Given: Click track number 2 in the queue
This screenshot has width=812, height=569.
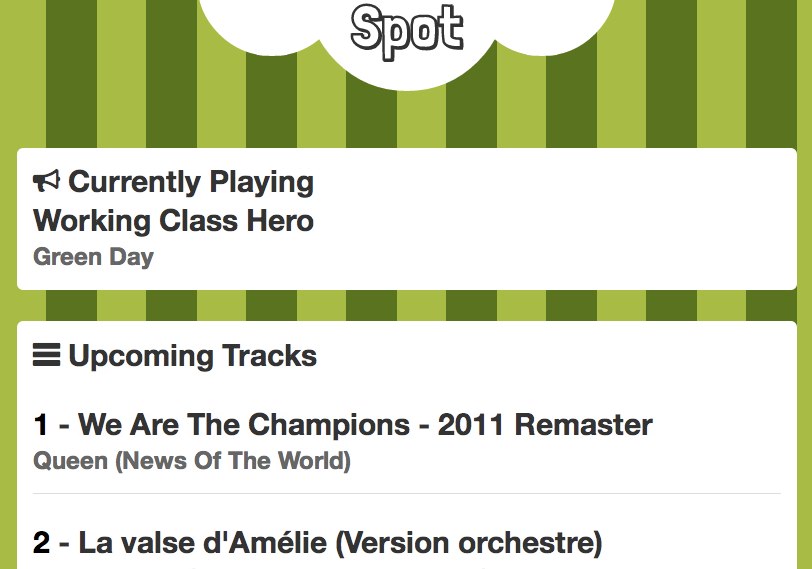Looking at the screenshot, I should pos(41,544).
